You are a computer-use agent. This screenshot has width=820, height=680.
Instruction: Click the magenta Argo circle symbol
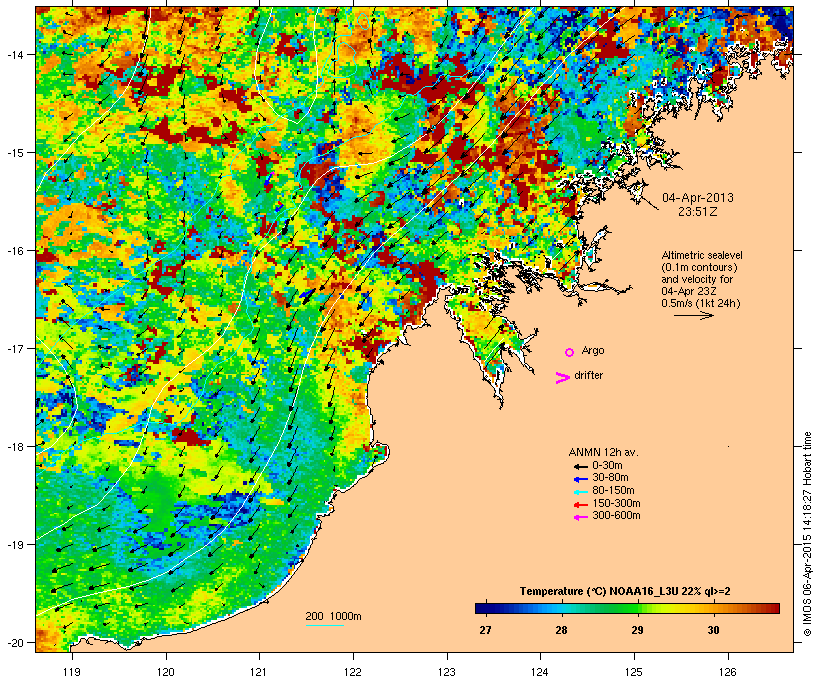point(569,352)
